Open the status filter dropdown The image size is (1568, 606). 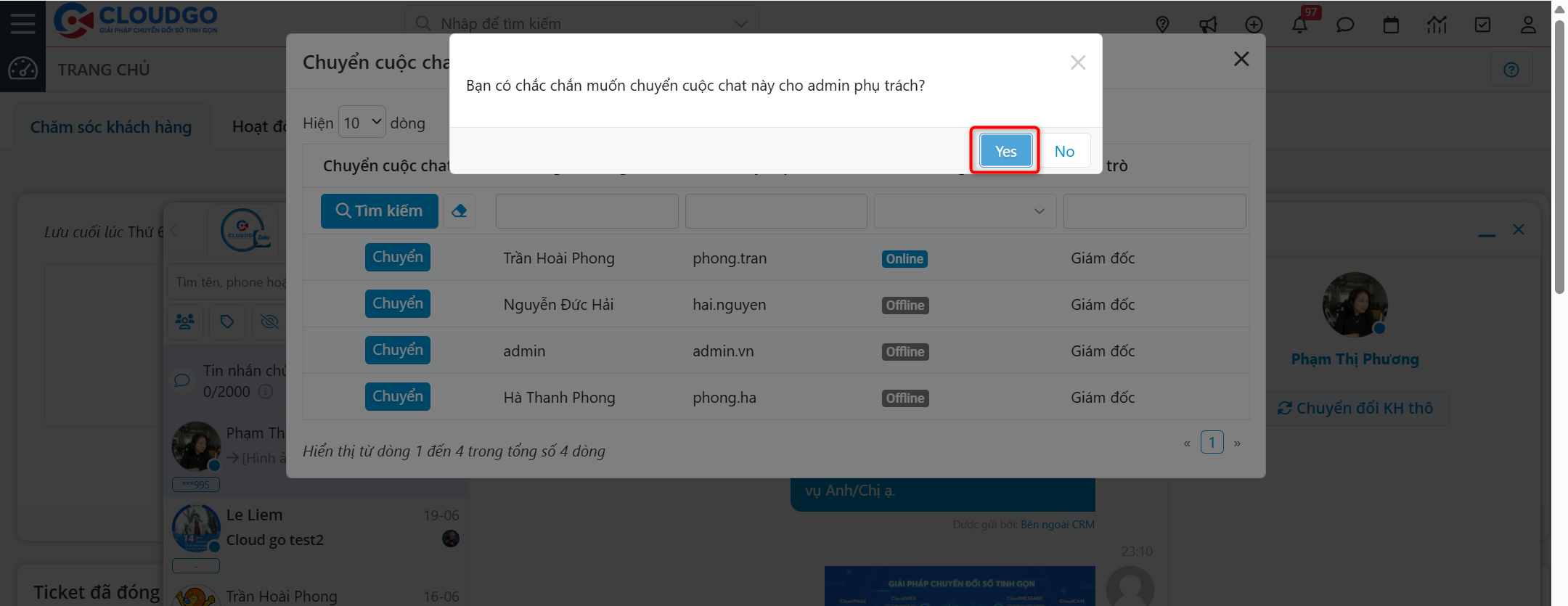tap(965, 211)
